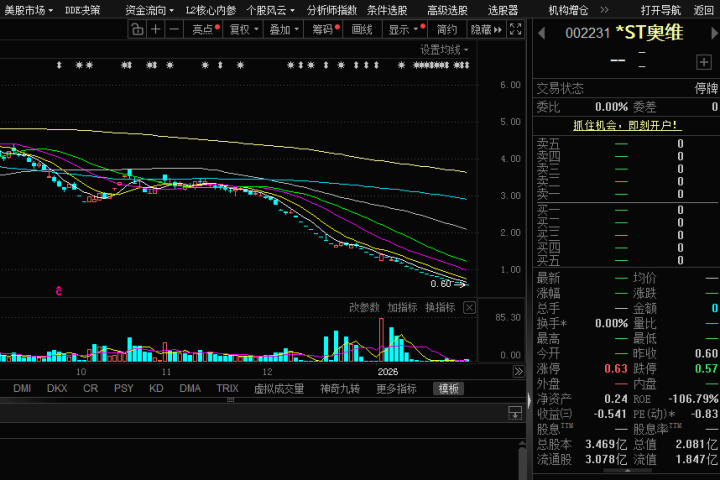Zoom out chart with minus icon

pyautogui.click(x=174, y=29)
